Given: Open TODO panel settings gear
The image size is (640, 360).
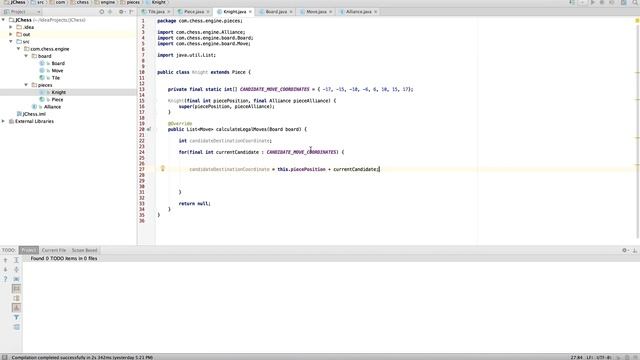Looking at the screenshot, I should [625, 250].
